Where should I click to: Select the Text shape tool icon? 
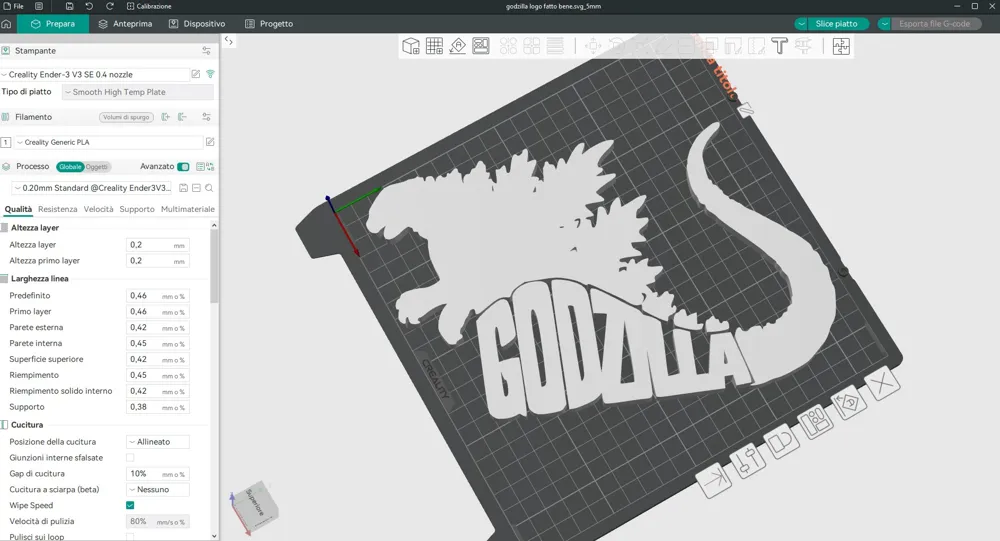779,46
